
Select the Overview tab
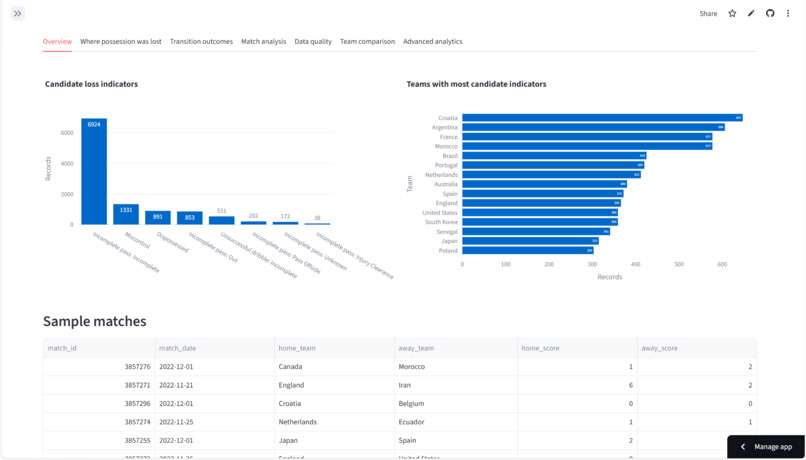57,42
